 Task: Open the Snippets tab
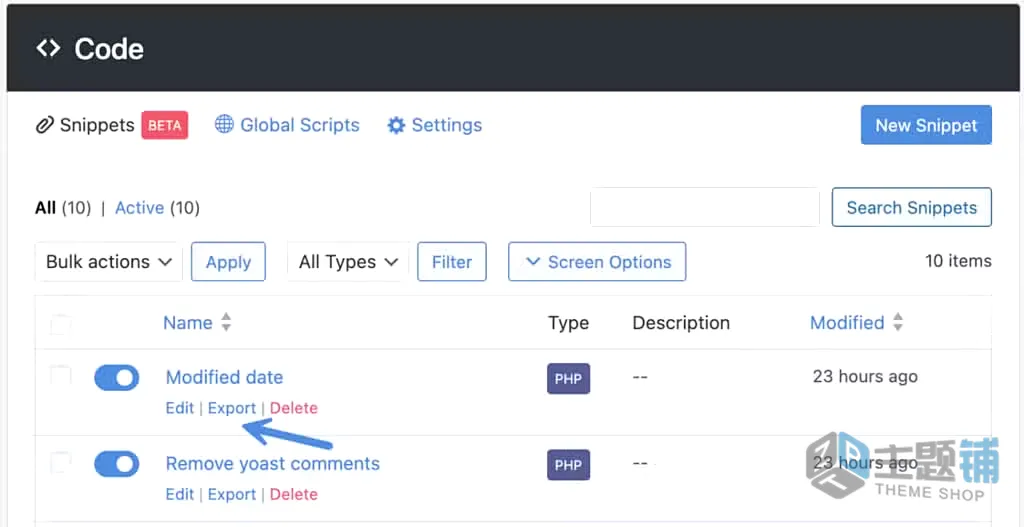click(x=97, y=125)
